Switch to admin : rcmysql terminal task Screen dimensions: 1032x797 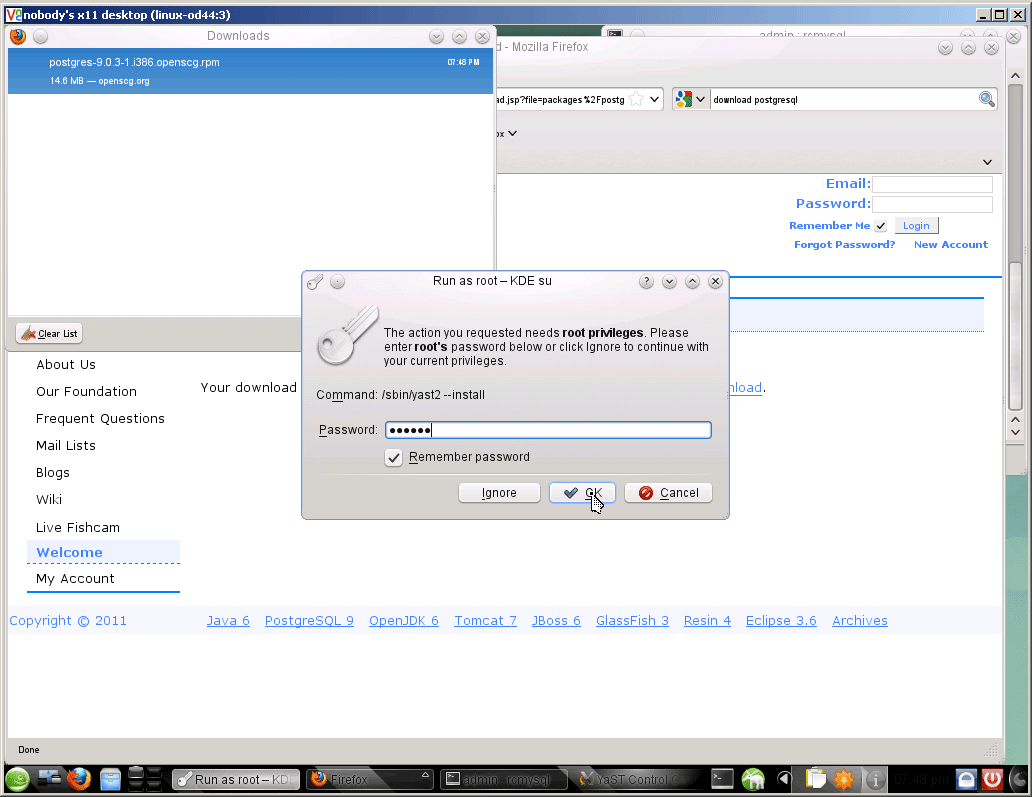[503, 779]
